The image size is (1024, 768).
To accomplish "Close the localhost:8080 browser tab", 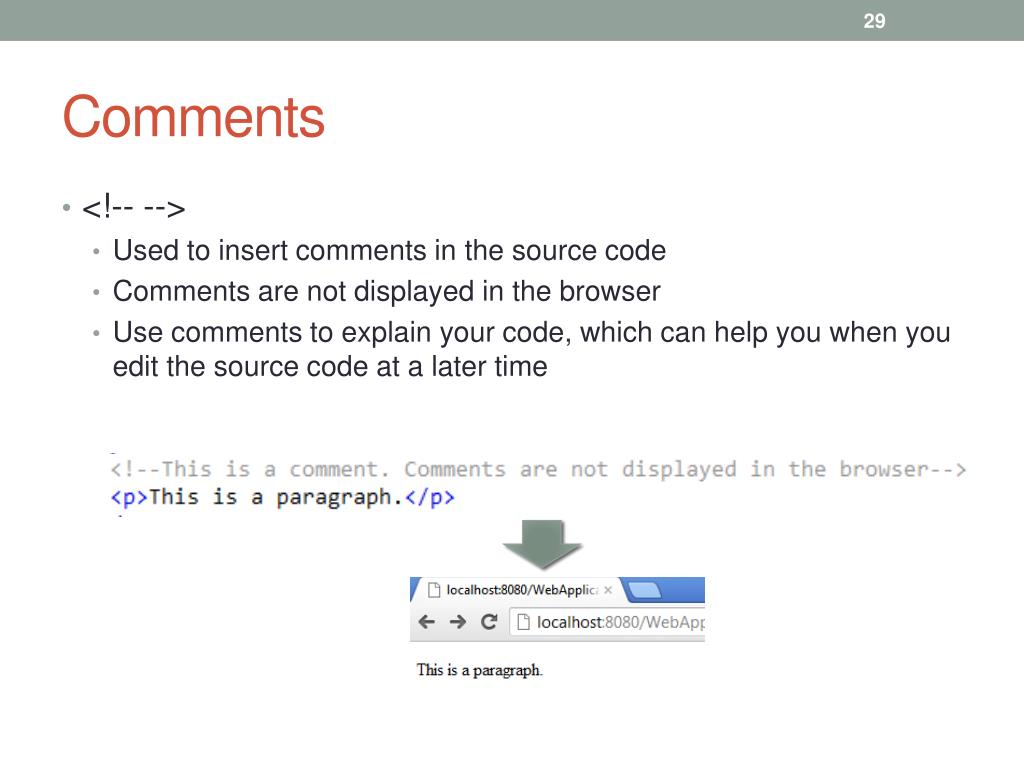I will pos(608,590).
